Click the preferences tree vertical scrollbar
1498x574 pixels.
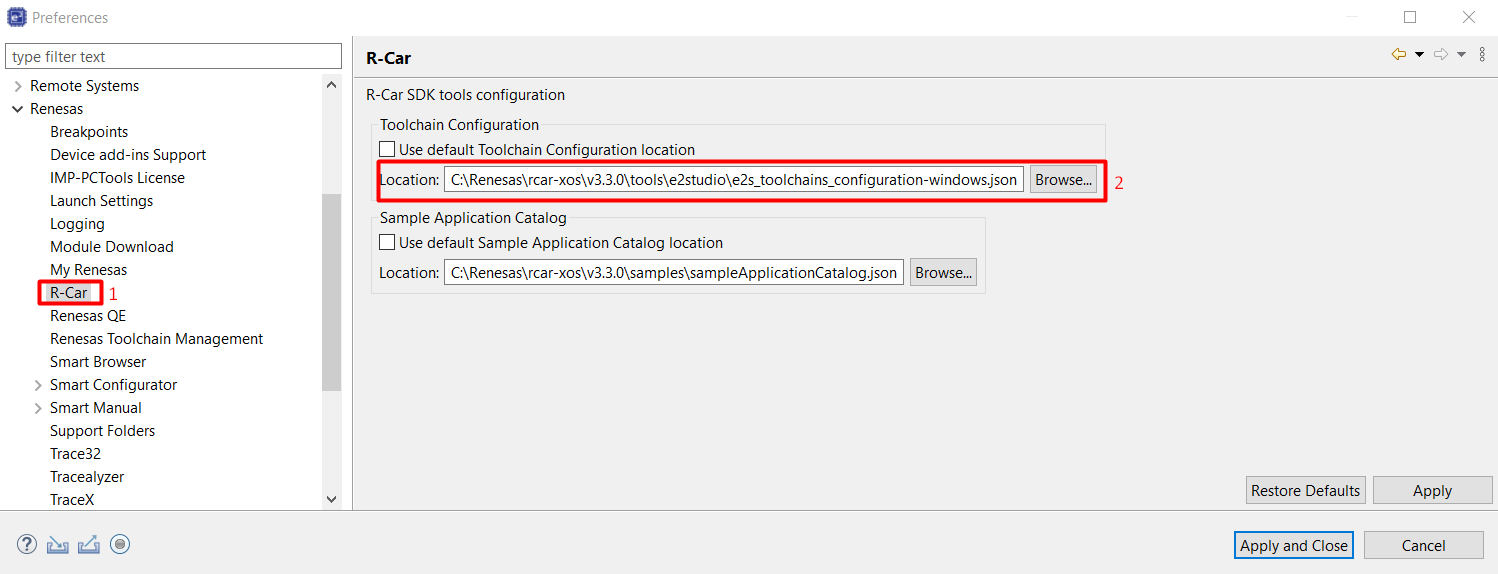click(x=332, y=290)
